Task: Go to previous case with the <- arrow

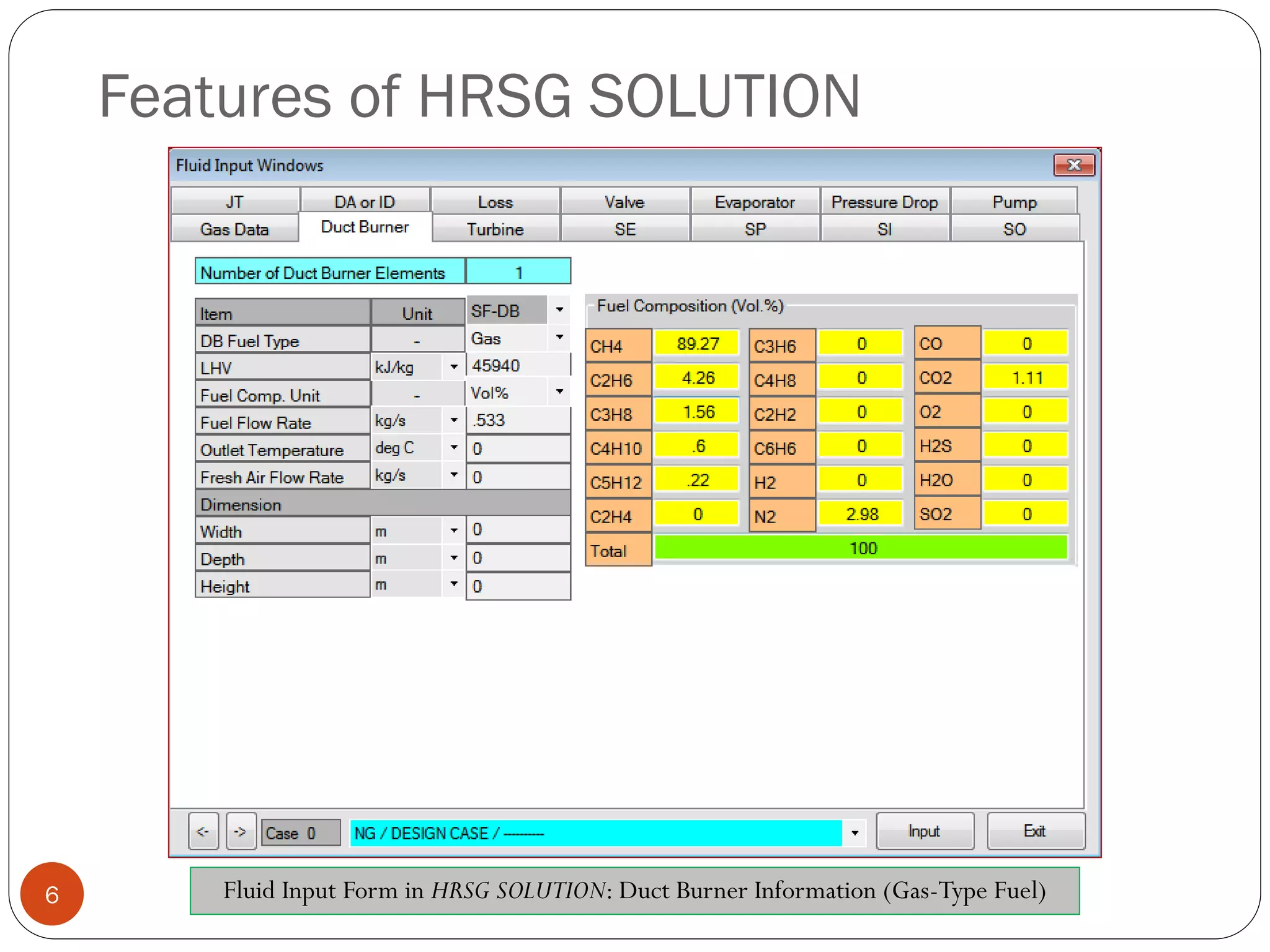Action: coord(203,831)
